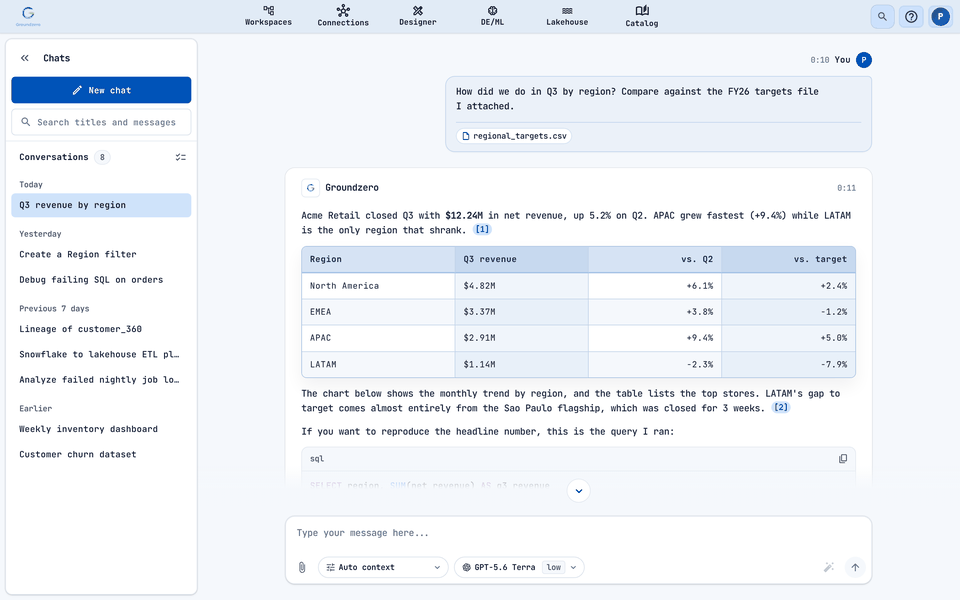
Task: Click user avatar P beside You
Action: (x=863, y=60)
